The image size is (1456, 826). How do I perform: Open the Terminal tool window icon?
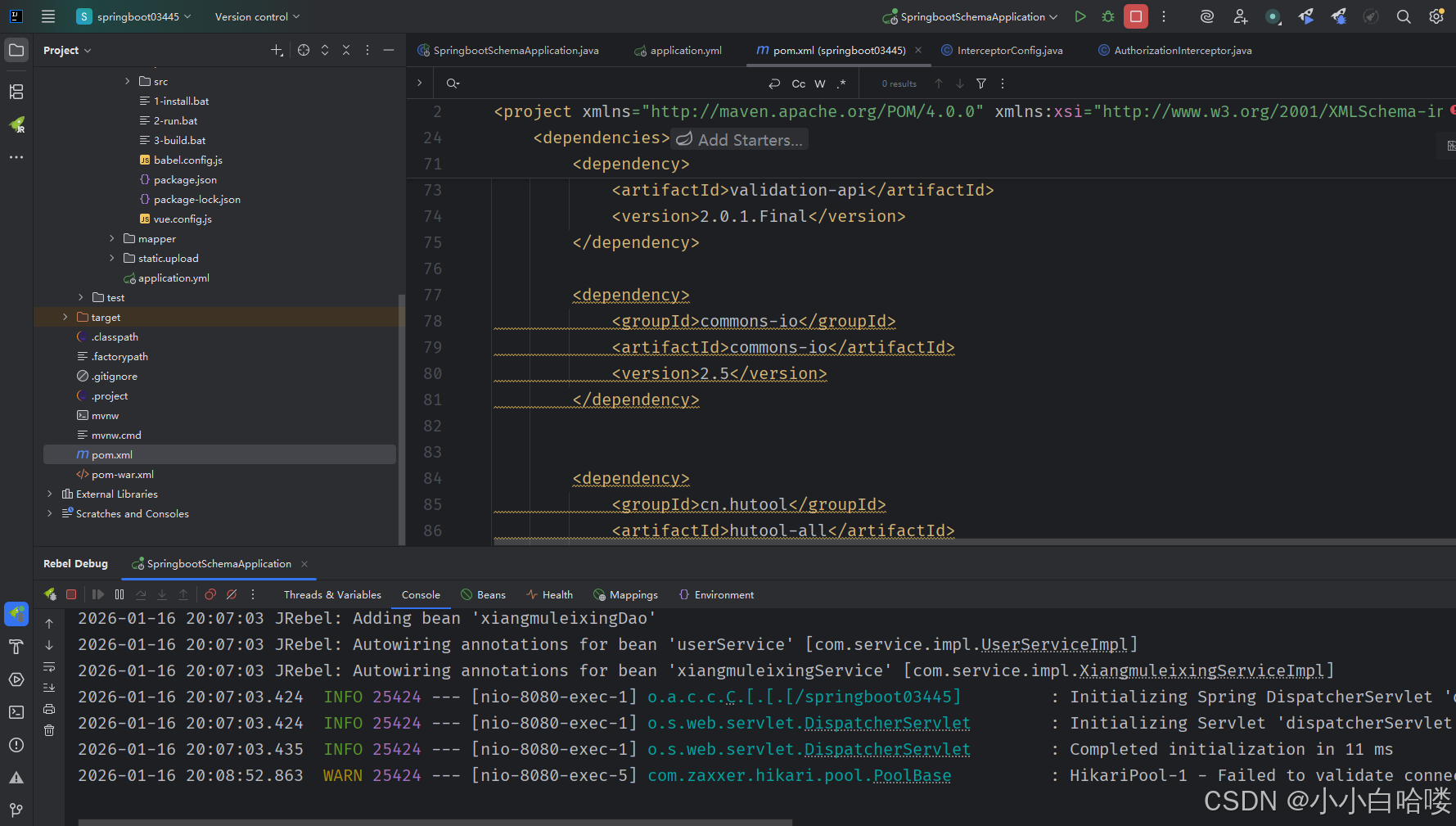[x=16, y=712]
